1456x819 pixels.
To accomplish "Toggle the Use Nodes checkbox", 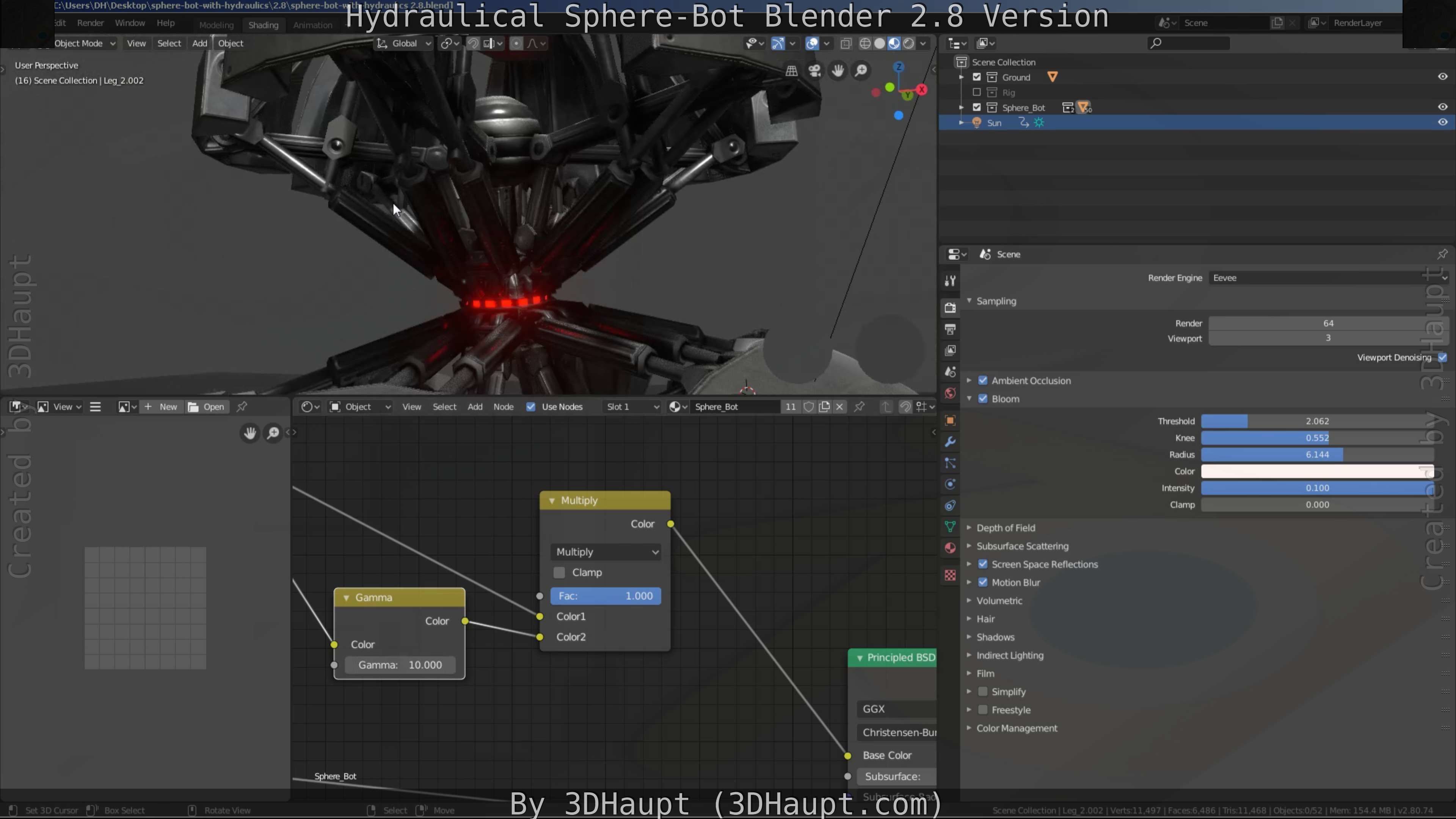I will (x=531, y=406).
